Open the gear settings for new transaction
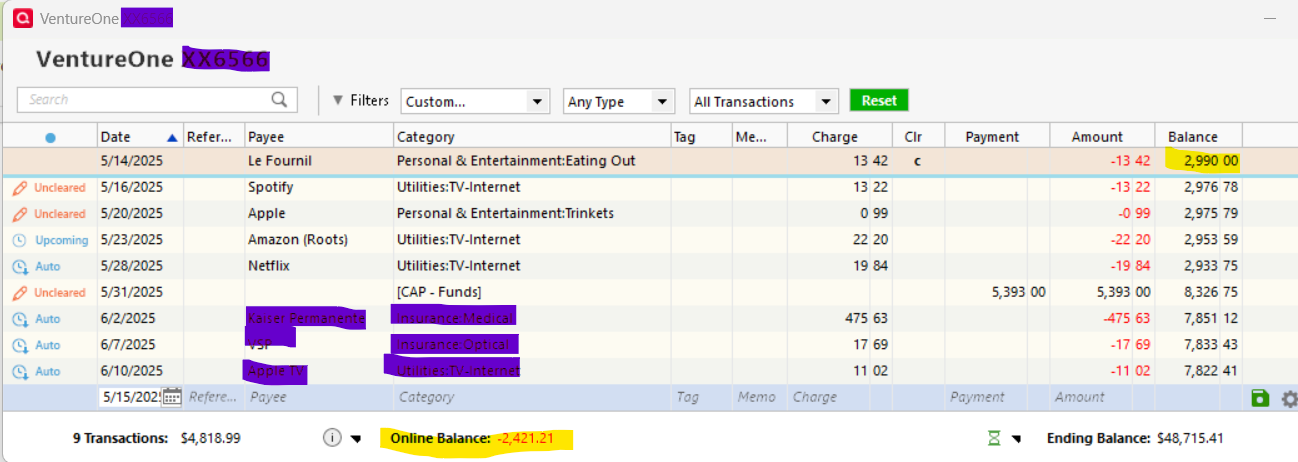The image size is (1298, 462). 1289,398
